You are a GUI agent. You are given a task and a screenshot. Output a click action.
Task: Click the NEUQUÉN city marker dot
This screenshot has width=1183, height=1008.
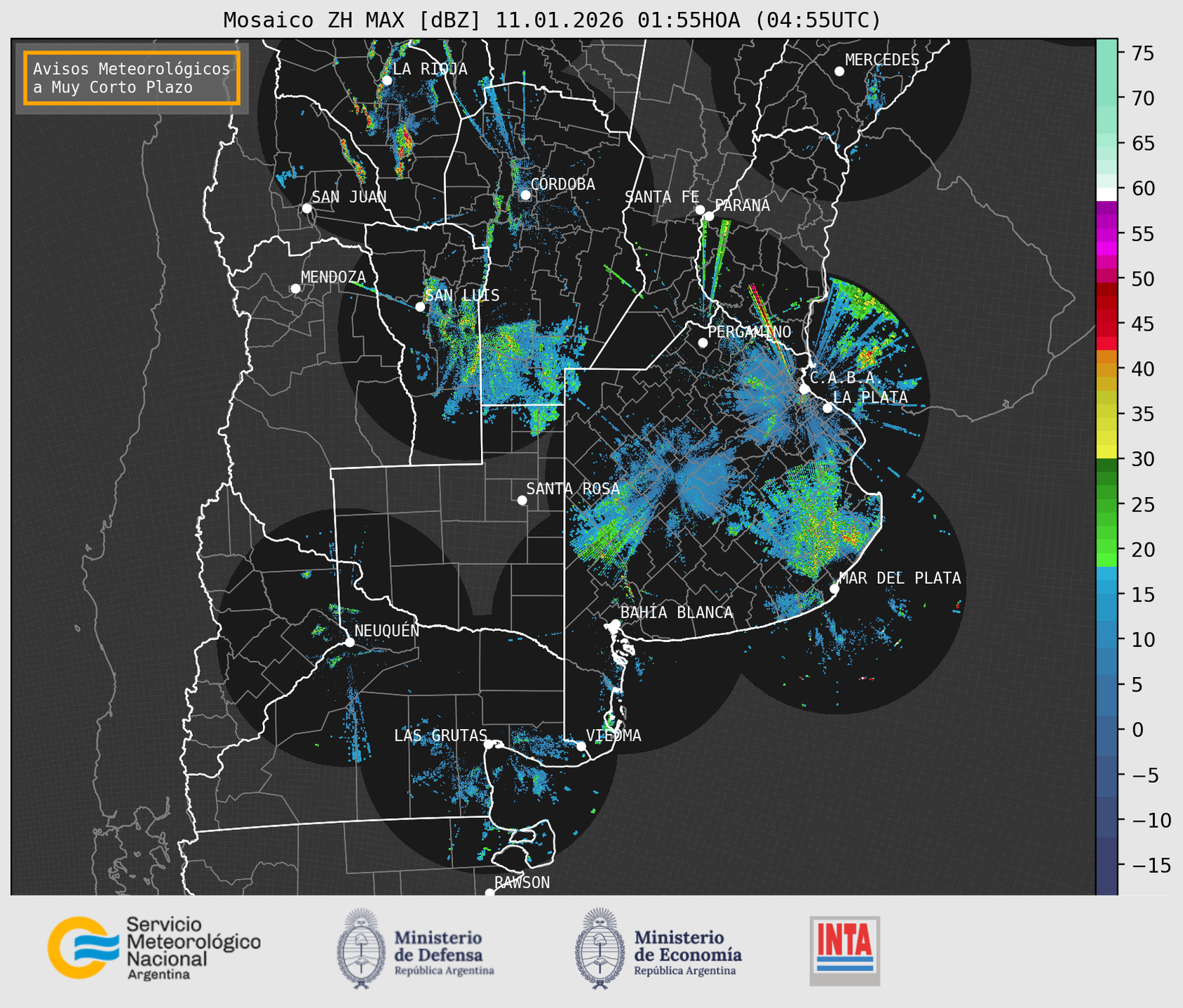[349, 642]
